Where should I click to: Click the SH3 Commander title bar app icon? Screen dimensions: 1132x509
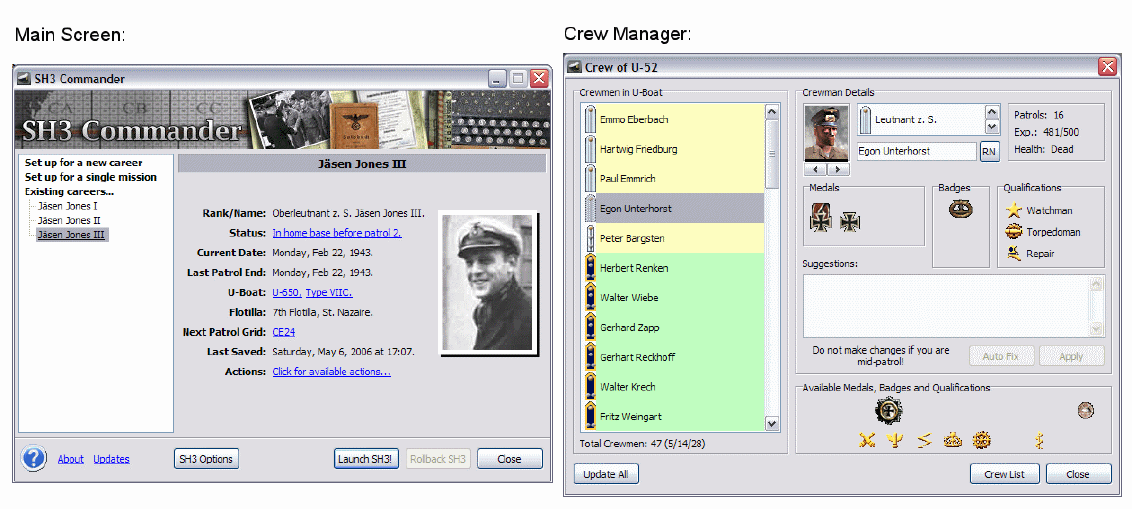click(24, 79)
